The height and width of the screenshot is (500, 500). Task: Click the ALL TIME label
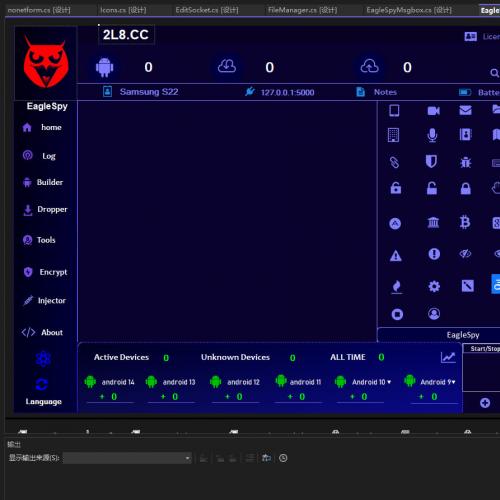(348, 357)
